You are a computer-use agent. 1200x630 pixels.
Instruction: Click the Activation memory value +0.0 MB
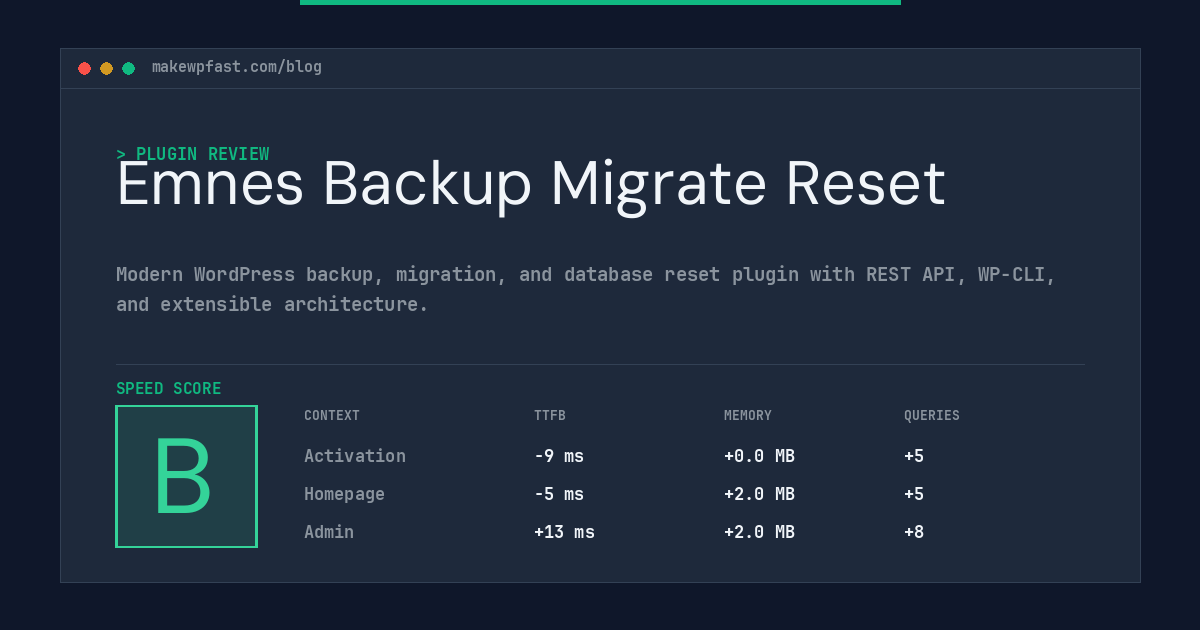click(759, 456)
